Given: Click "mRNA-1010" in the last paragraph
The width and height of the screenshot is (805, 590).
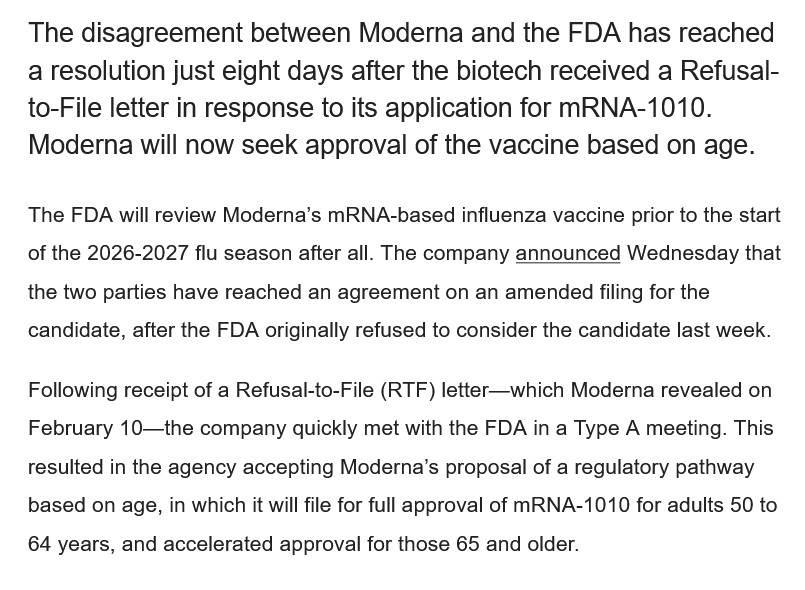Looking at the screenshot, I should [571, 505].
